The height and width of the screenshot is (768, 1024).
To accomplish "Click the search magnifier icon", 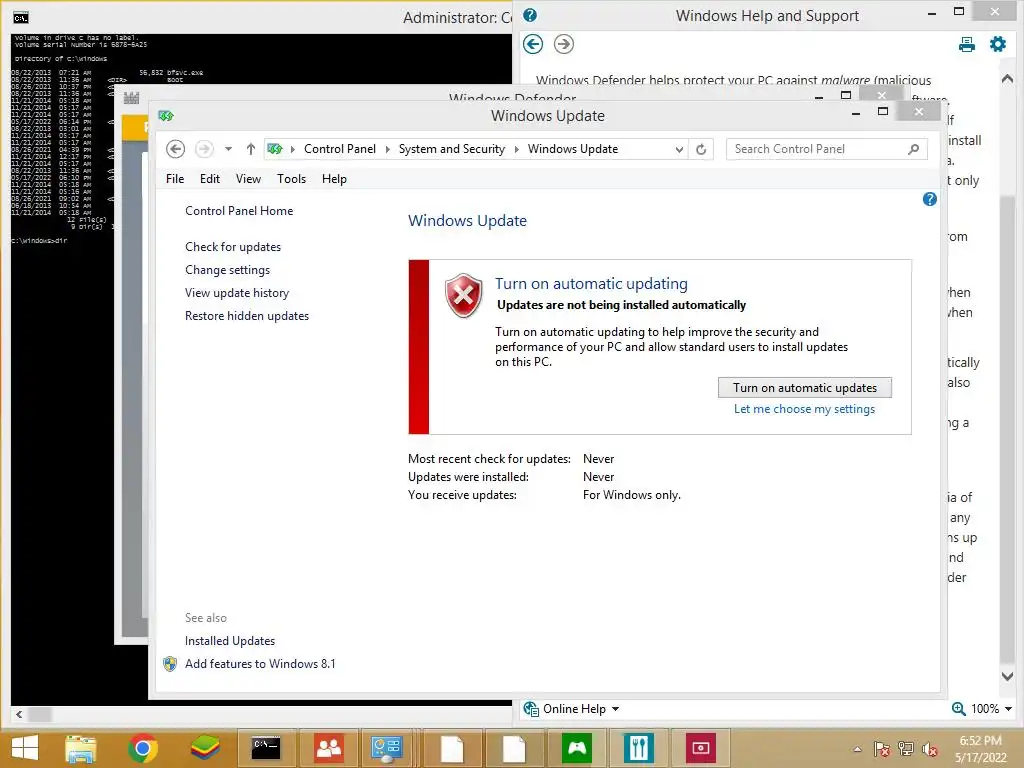I will click(x=913, y=149).
